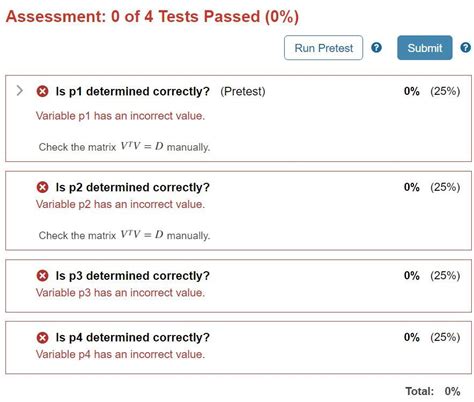Click red failed icon for p3 test
Image resolution: width=474 pixels, height=402 pixels.
click(42, 276)
